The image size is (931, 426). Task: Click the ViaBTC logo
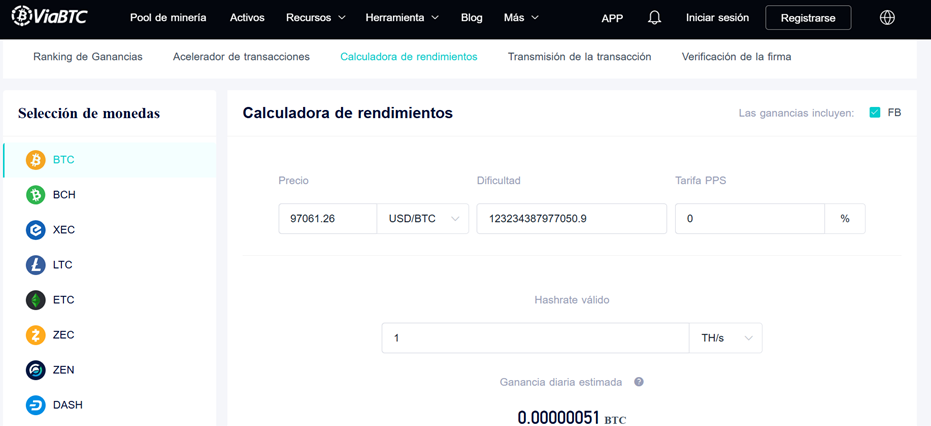[50, 16]
